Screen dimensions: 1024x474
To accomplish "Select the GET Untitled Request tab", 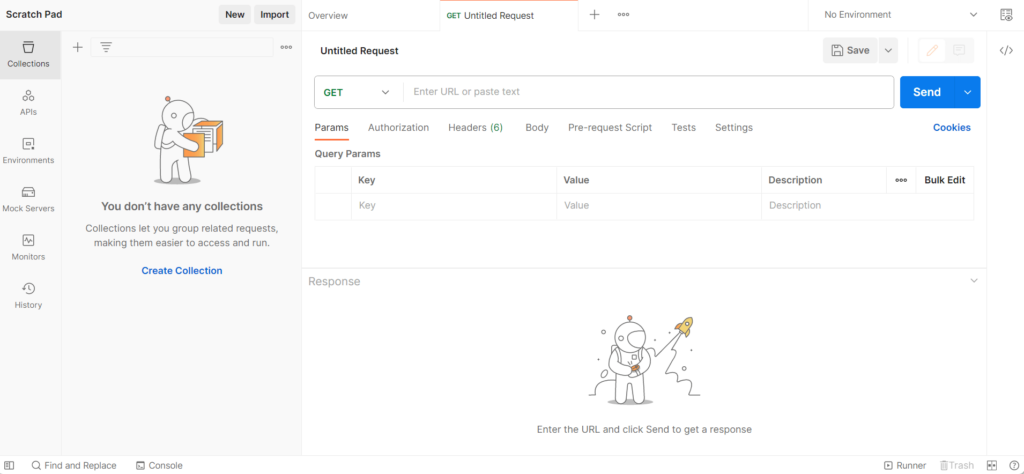I will tap(509, 16).
